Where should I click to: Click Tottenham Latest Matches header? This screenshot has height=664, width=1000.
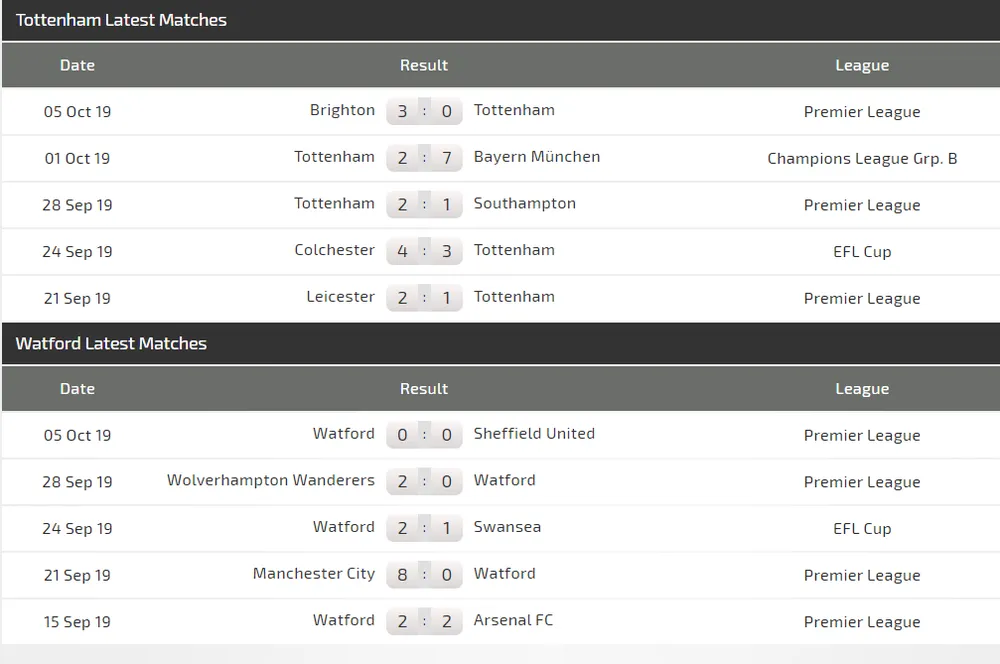(121, 20)
